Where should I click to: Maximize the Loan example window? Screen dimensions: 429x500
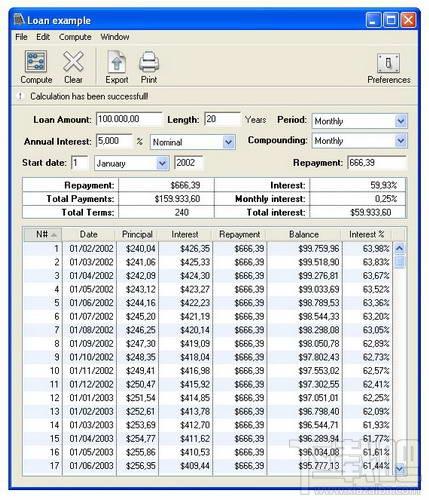pos(391,20)
